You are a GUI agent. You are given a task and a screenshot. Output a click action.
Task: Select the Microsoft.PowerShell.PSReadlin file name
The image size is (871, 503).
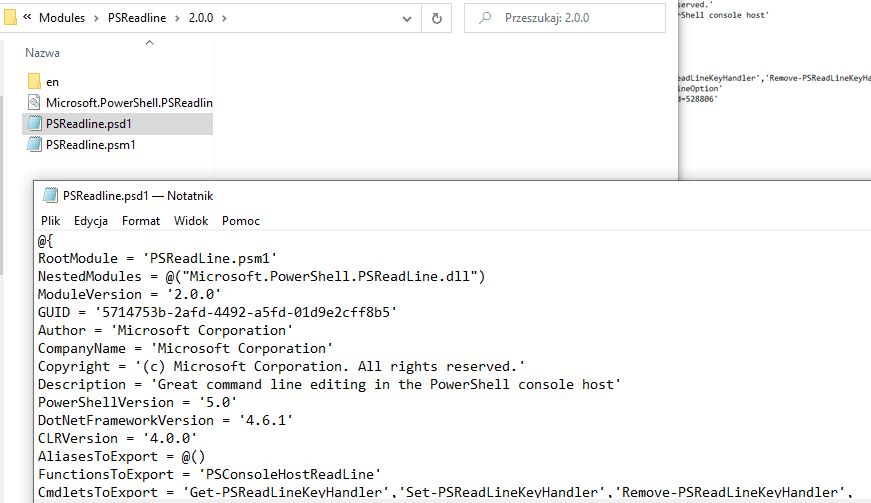[x=129, y=103]
